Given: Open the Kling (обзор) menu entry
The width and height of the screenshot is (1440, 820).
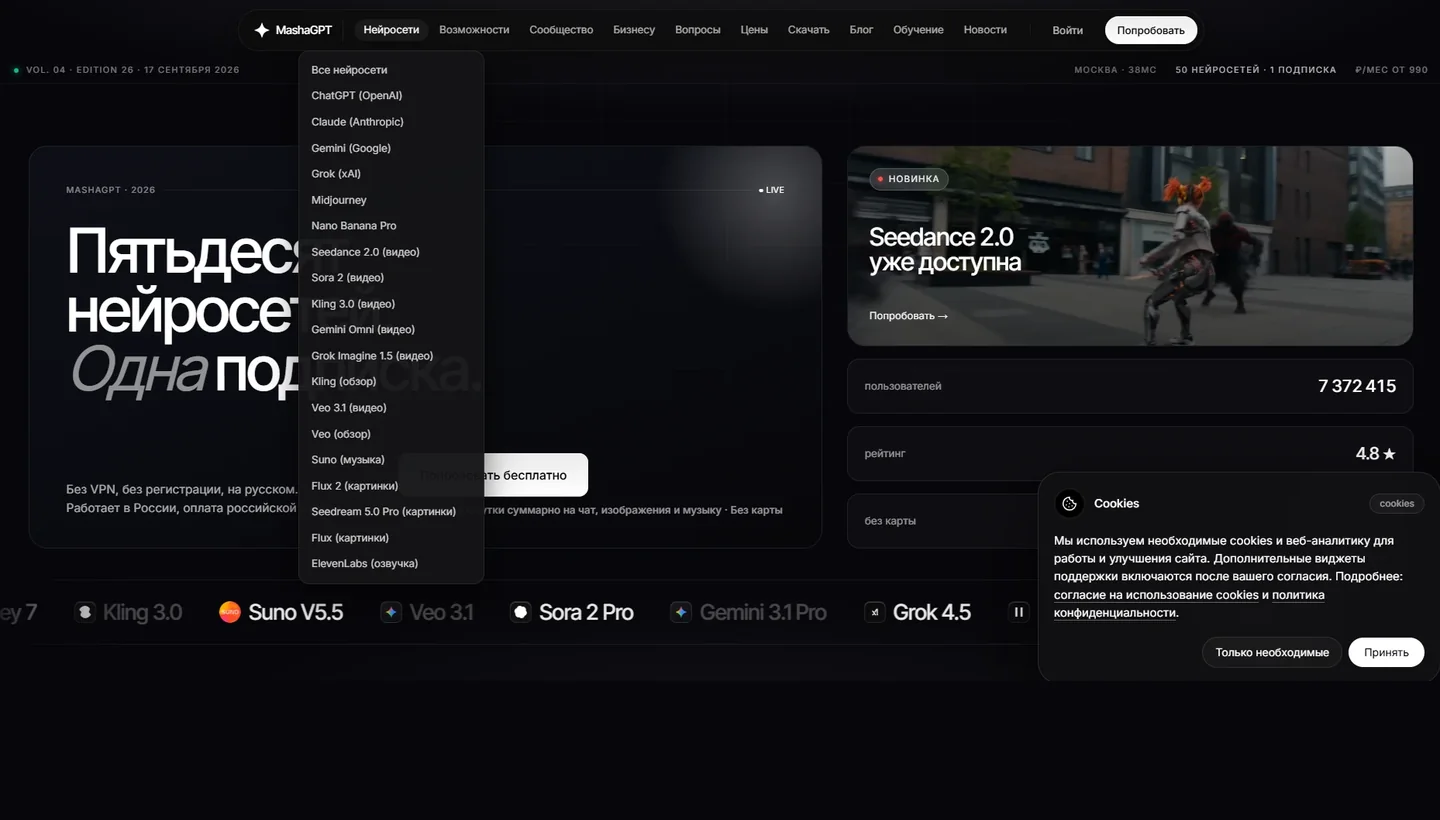Looking at the screenshot, I should (x=391, y=382).
